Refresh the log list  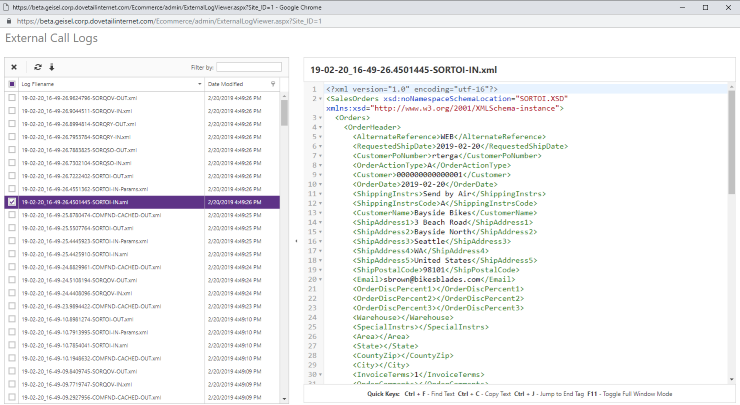(x=37, y=67)
